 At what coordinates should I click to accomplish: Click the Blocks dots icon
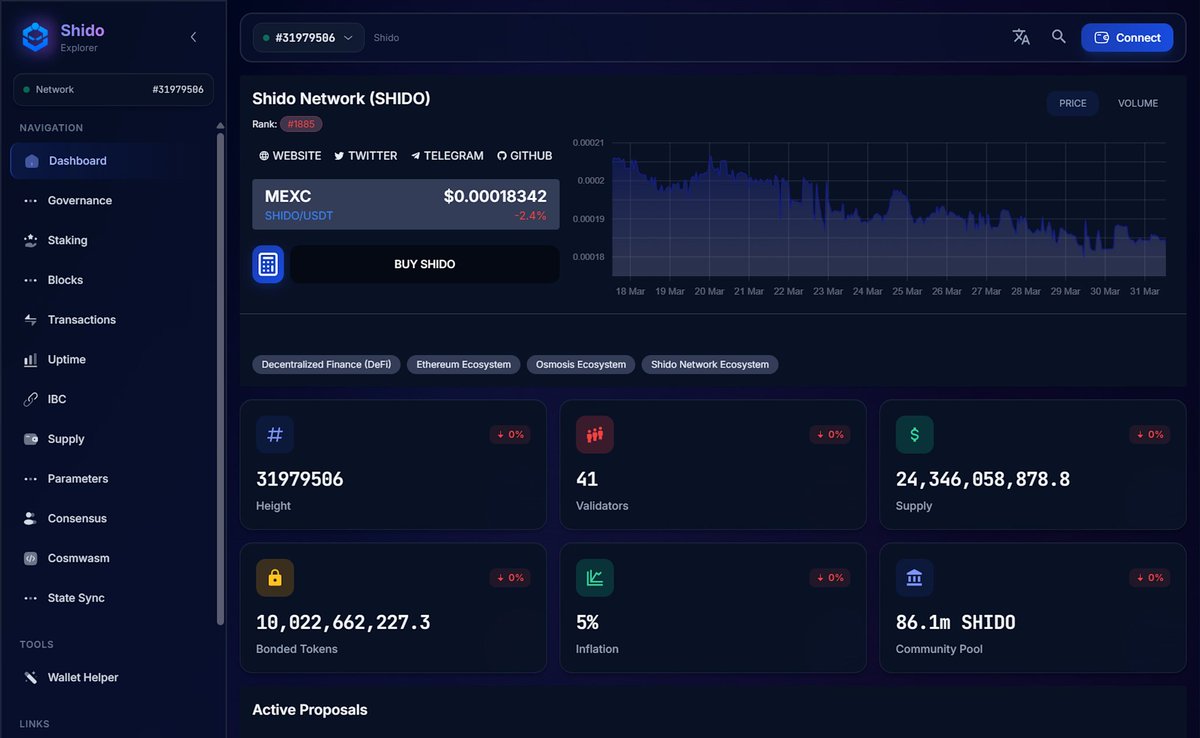pos(30,280)
